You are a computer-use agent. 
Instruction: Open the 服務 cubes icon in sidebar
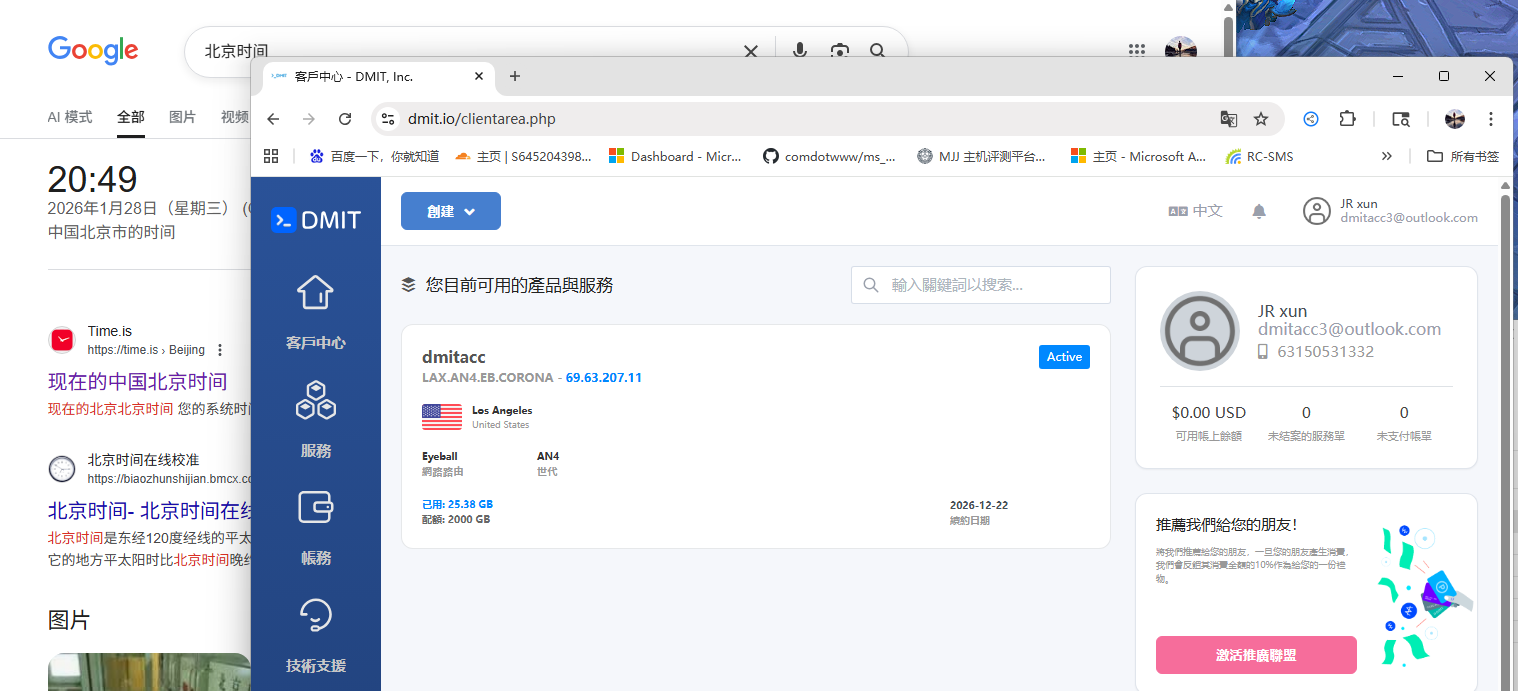click(315, 400)
